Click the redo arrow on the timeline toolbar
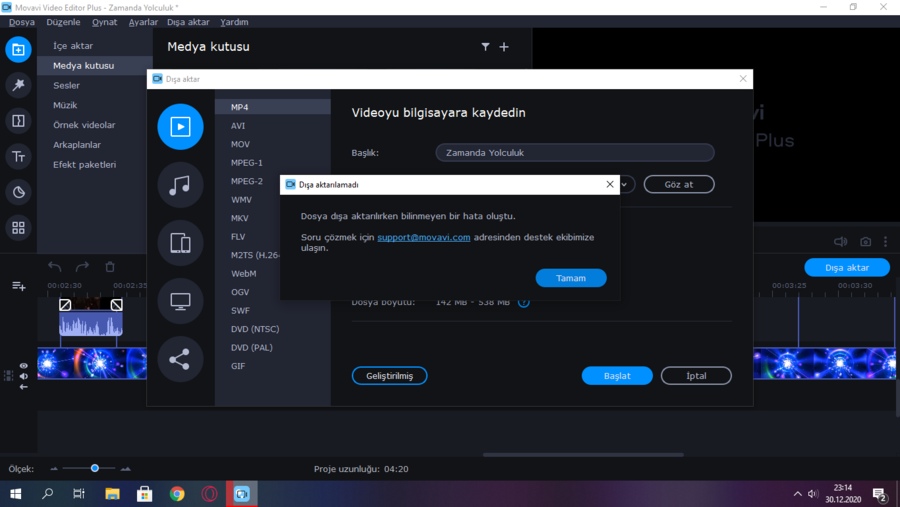The image size is (900, 507). click(82, 266)
